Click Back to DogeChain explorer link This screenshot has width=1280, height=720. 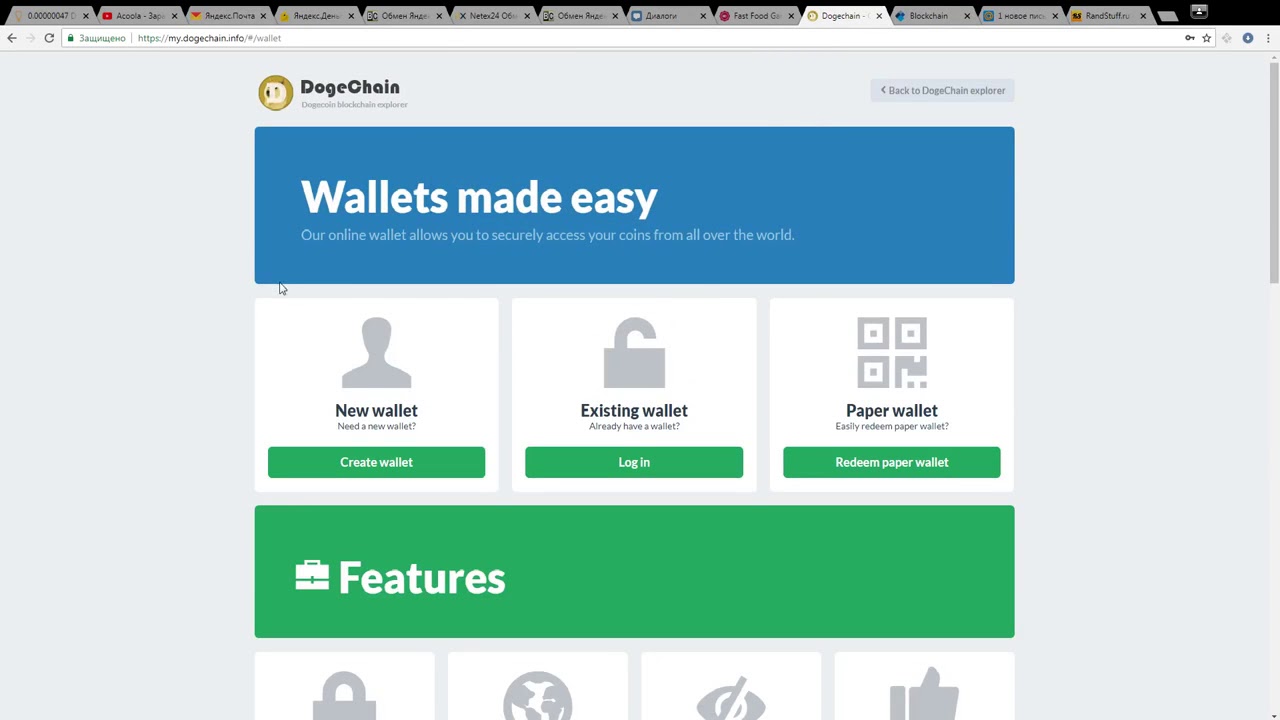(x=942, y=90)
